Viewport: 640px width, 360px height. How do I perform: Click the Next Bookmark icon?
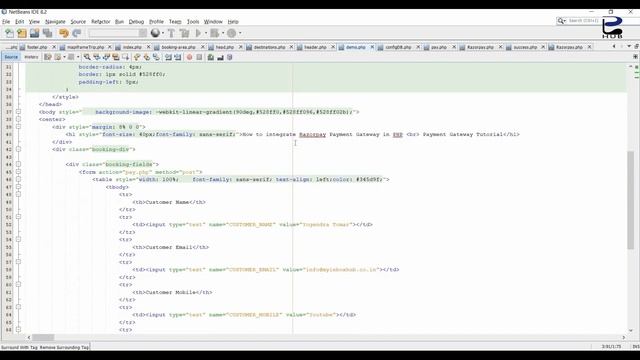pyautogui.click(x=147, y=58)
